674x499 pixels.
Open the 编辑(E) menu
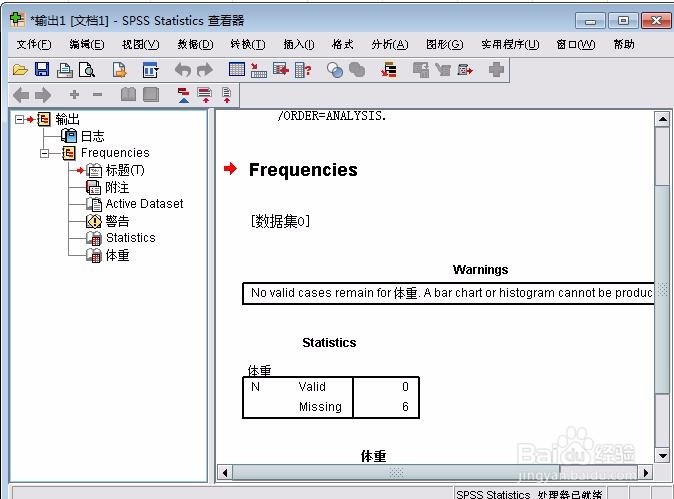[x=86, y=44]
